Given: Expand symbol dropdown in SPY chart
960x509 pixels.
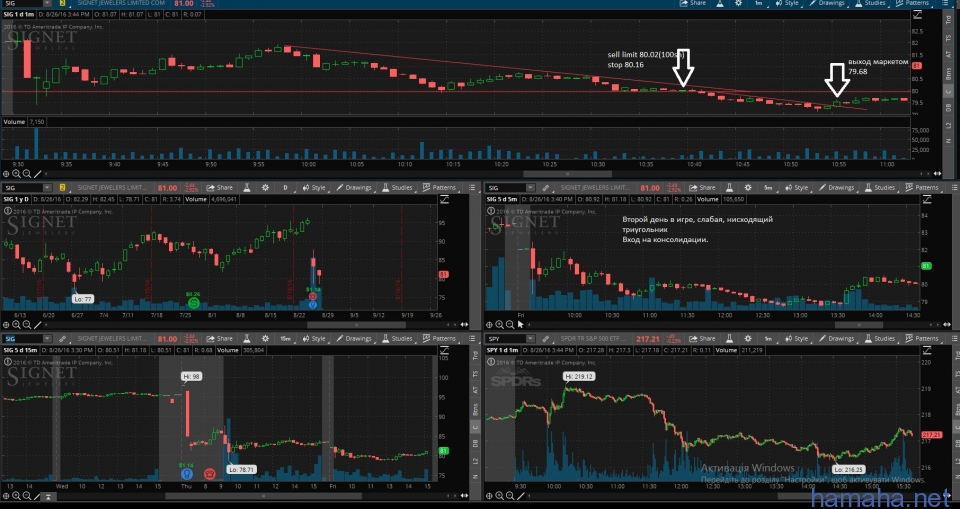Looking at the screenshot, I should (529, 338).
